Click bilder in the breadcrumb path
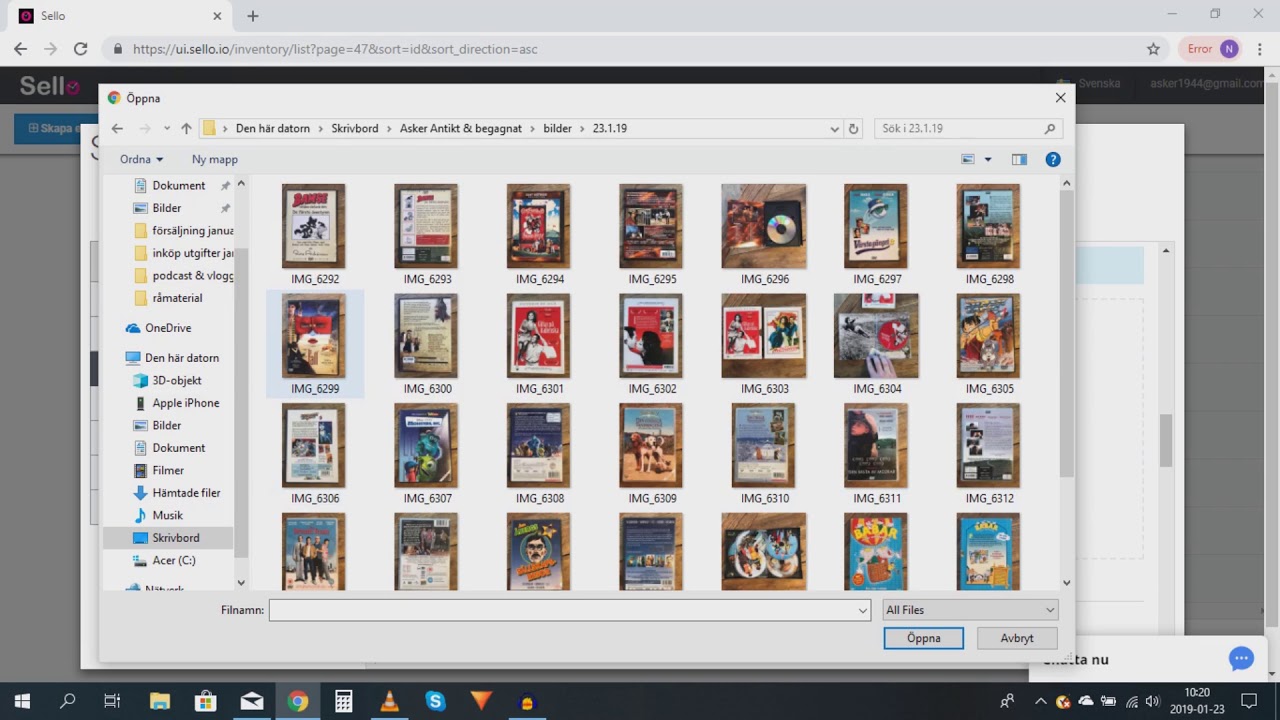Viewport: 1280px width, 720px height. click(558, 128)
